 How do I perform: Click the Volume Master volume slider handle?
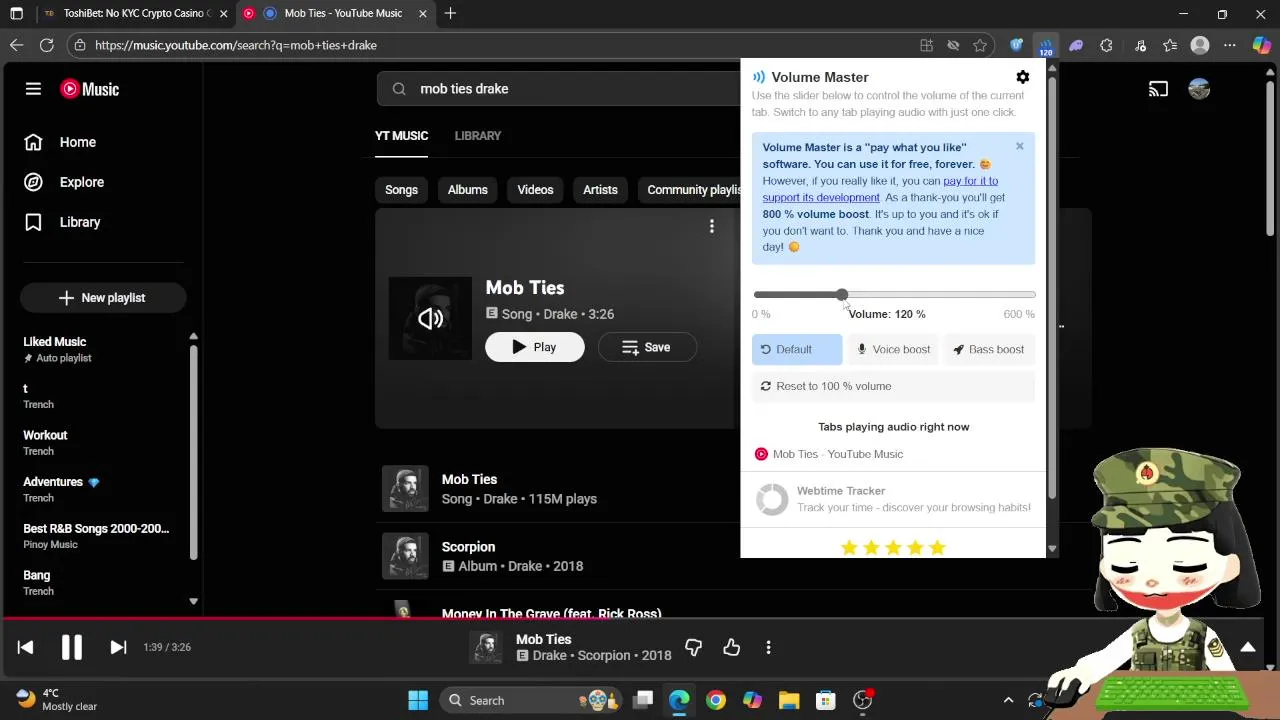[842, 295]
